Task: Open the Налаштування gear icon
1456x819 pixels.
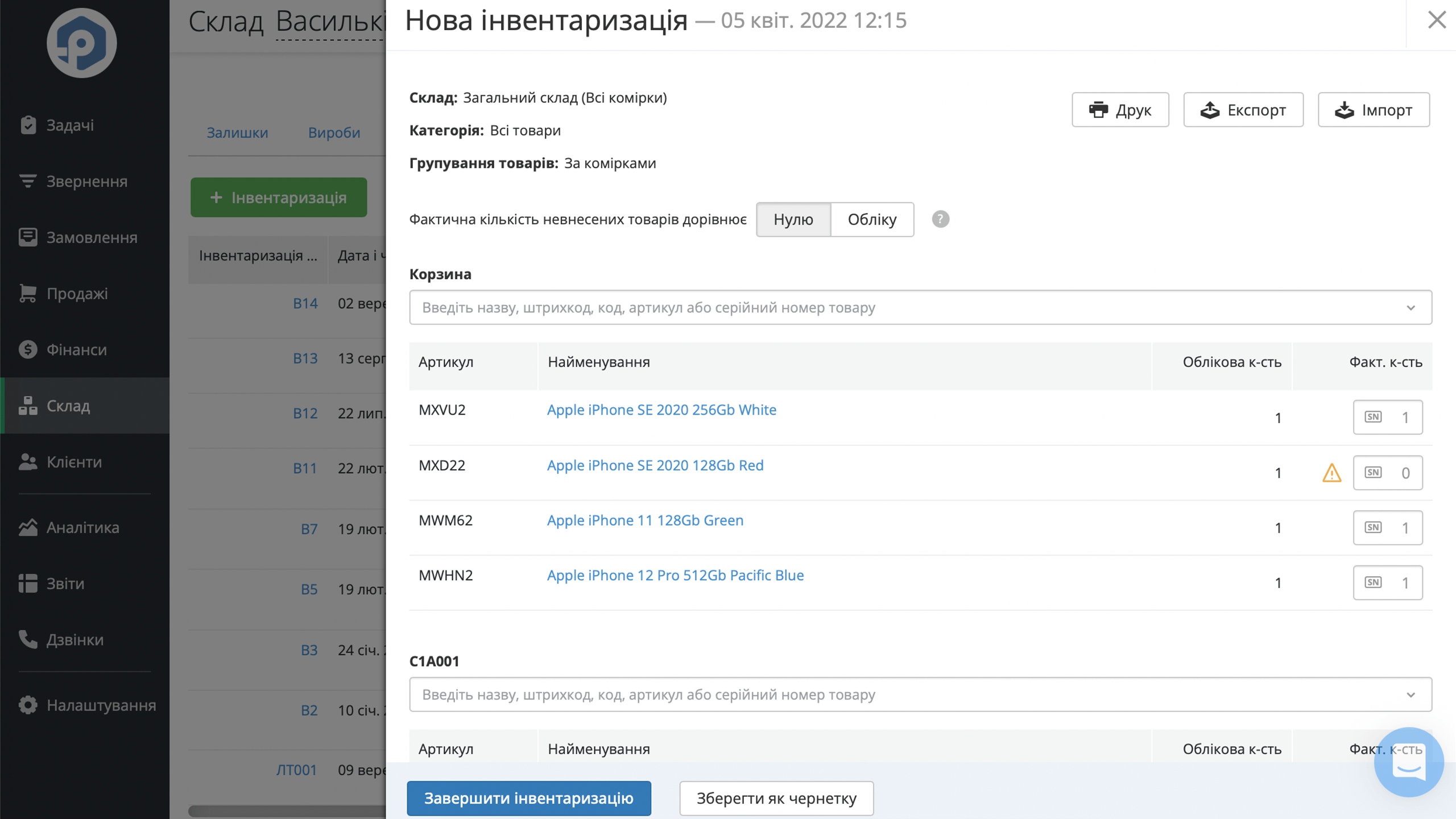Action: 28,705
